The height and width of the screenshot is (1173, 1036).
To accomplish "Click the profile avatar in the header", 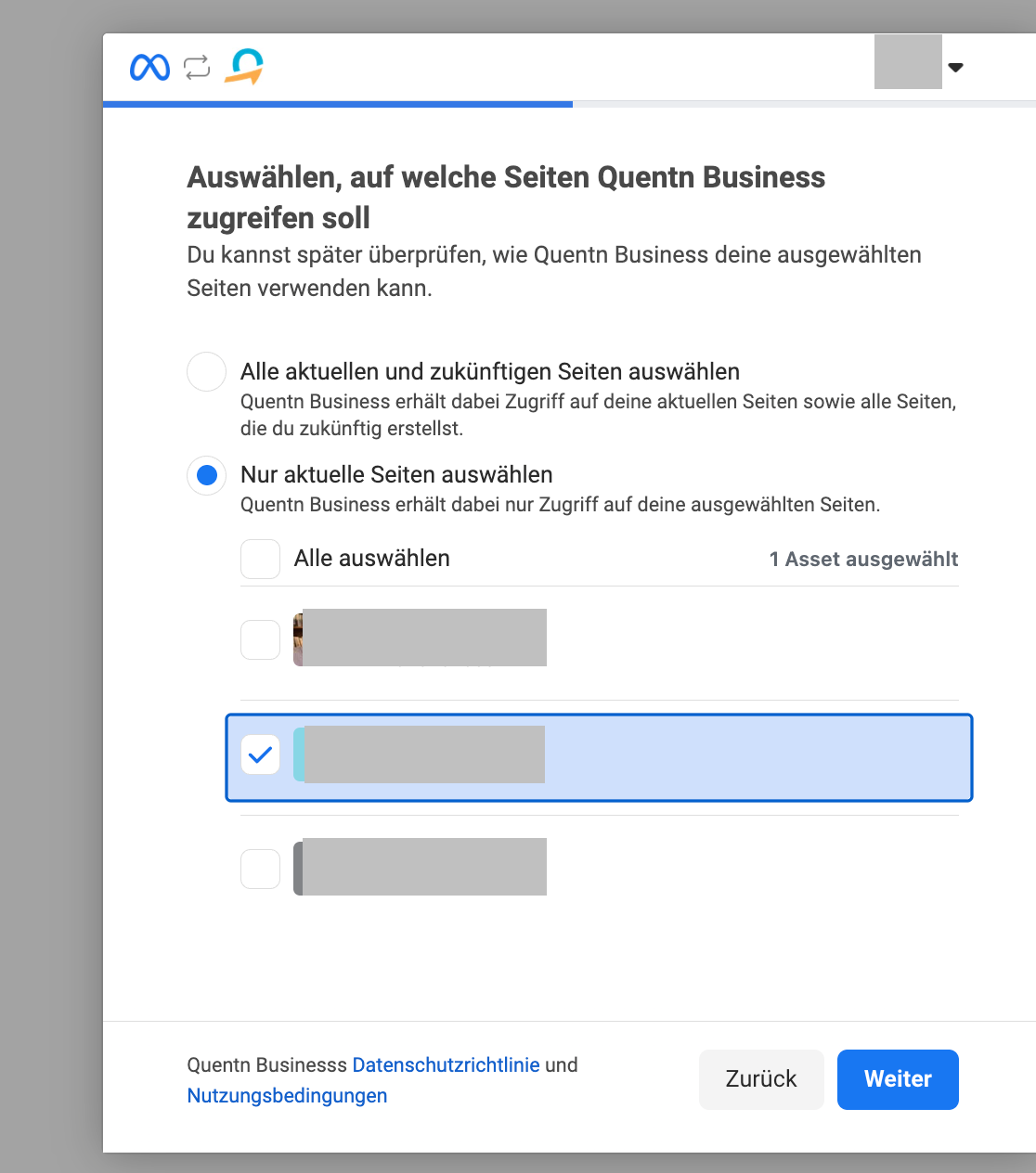I will [907, 62].
